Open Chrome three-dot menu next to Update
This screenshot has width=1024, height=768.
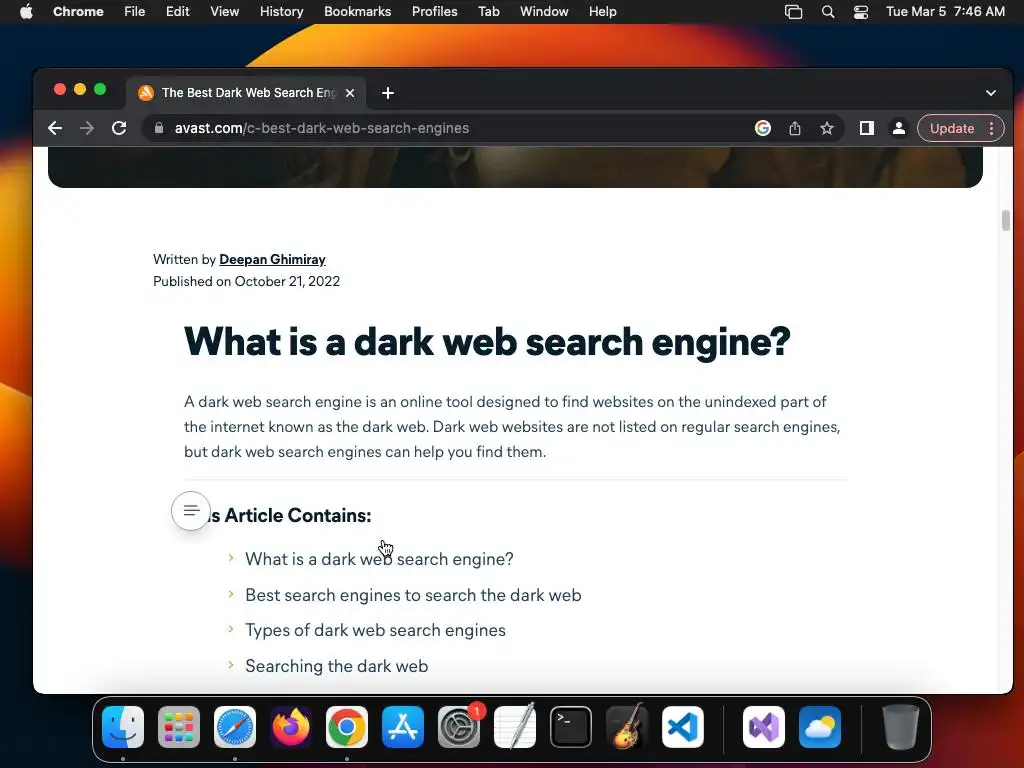pos(991,128)
